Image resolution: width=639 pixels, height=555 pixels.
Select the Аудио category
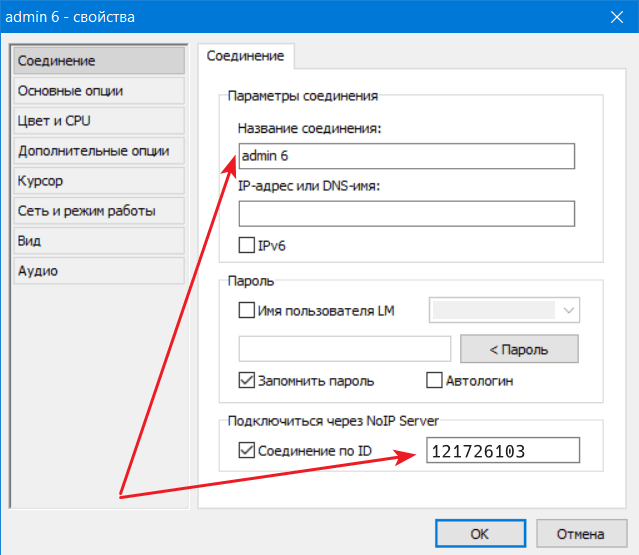click(98, 271)
